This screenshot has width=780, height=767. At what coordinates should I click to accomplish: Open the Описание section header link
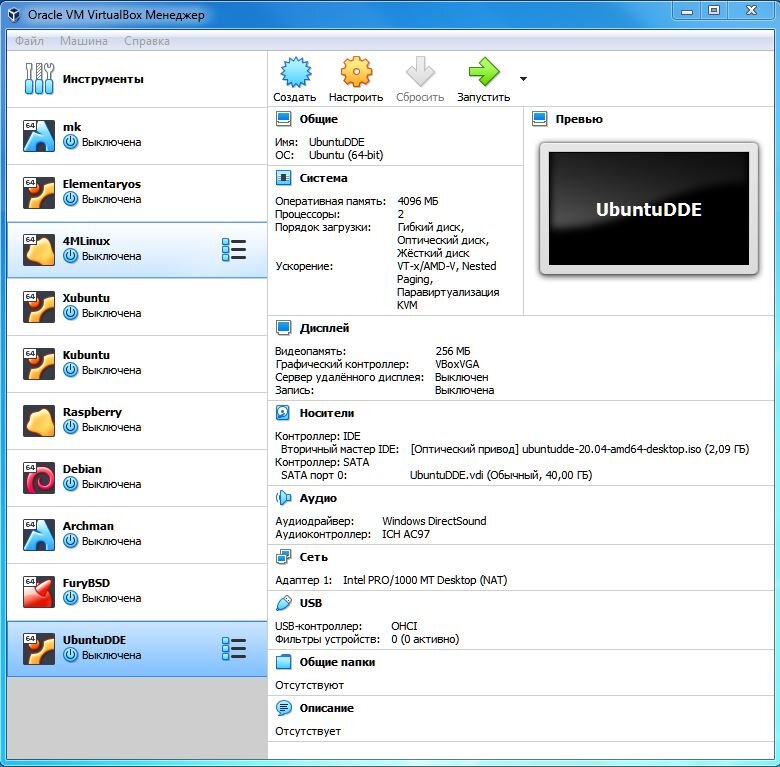point(326,708)
